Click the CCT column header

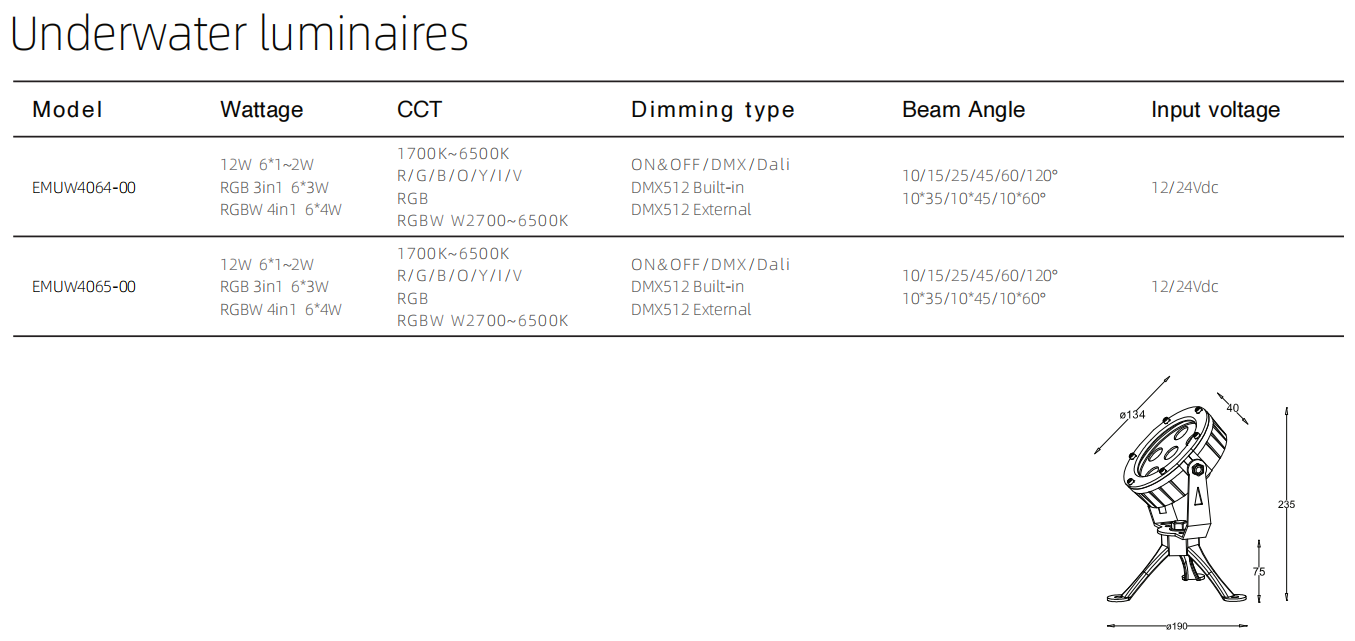pos(419,110)
